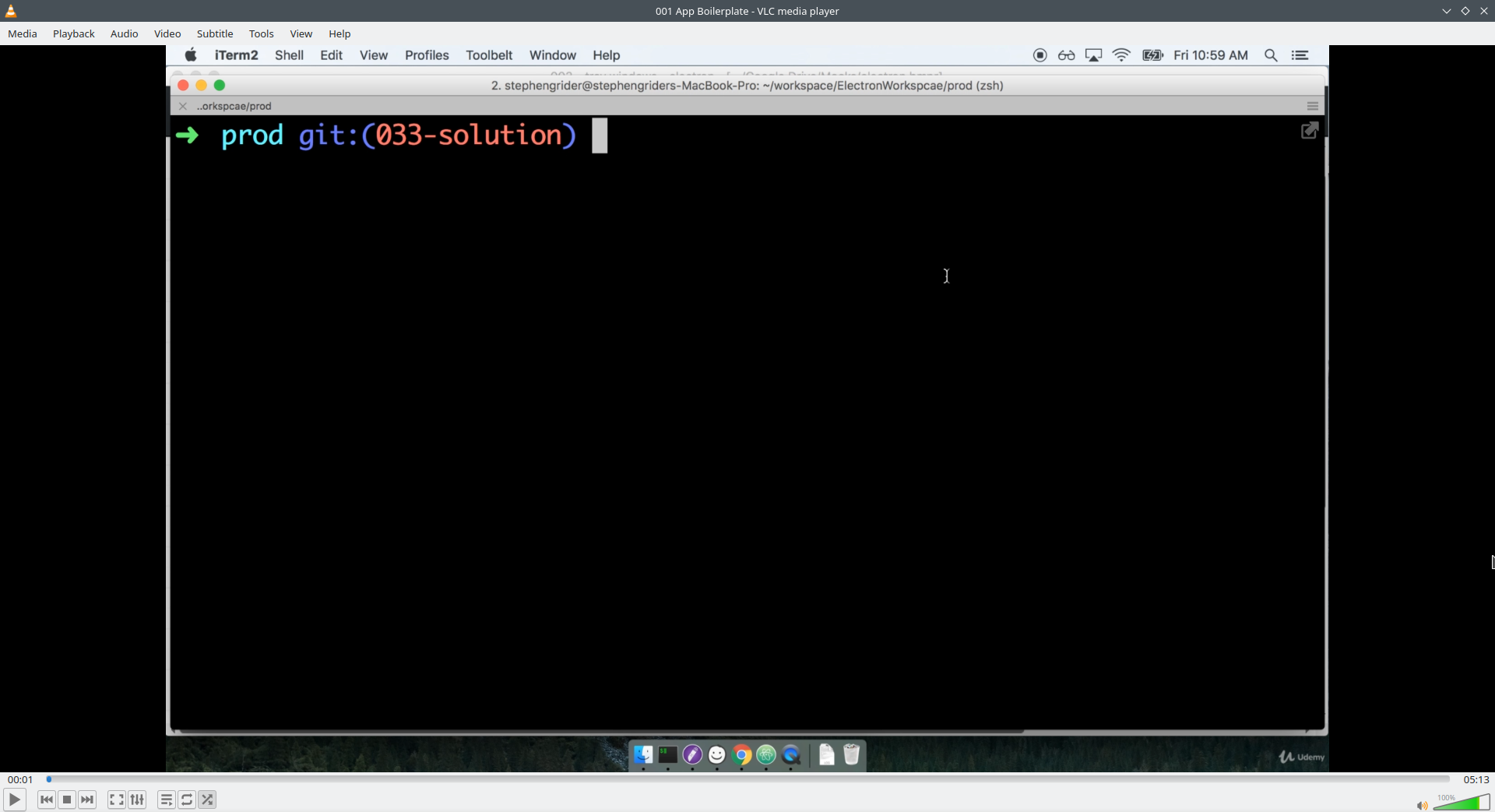This screenshot has width=1495, height=812.
Task: Click the Wi-Fi status icon
Action: coord(1121,55)
